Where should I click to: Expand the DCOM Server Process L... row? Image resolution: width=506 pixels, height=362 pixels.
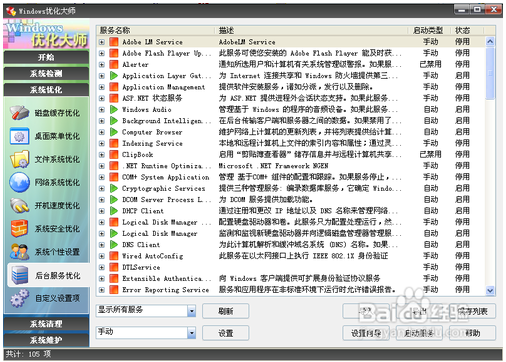tap(102, 200)
